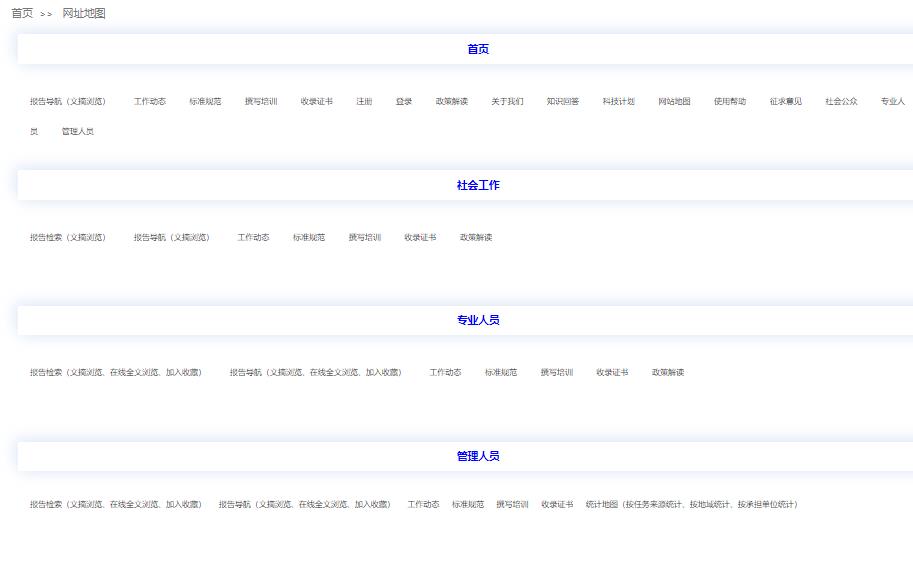Screen dimensions: 913x588
Task: Open 政策解读 under 社会工作 section
Action: click(x=476, y=238)
